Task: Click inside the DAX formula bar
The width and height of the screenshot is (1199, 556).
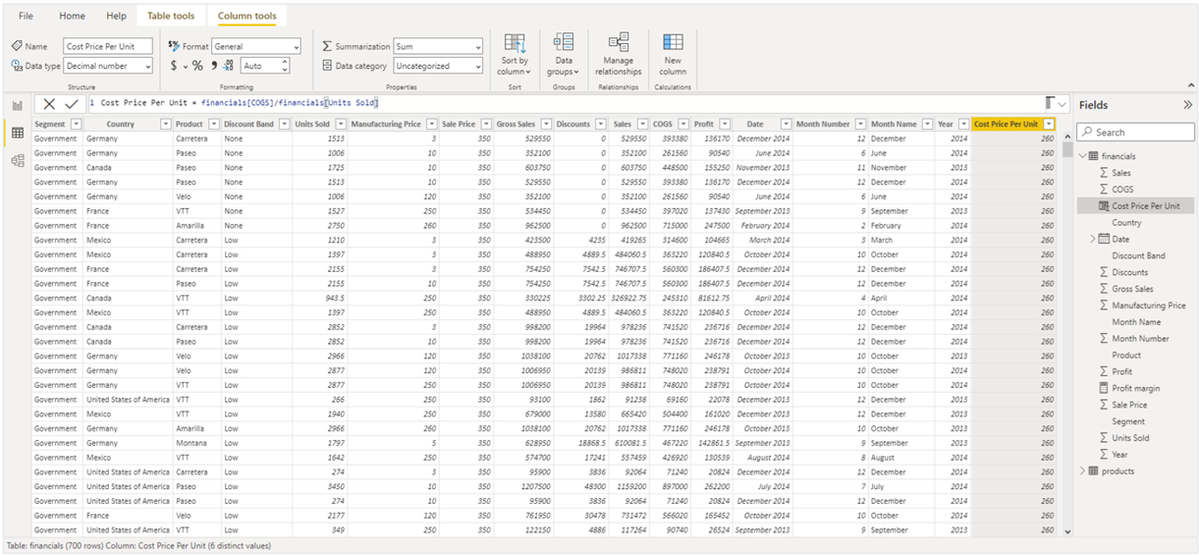Action: (x=566, y=103)
